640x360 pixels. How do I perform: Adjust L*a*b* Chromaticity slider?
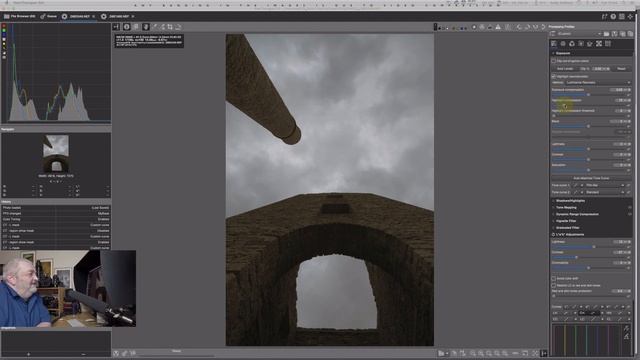click(x=588, y=268)
